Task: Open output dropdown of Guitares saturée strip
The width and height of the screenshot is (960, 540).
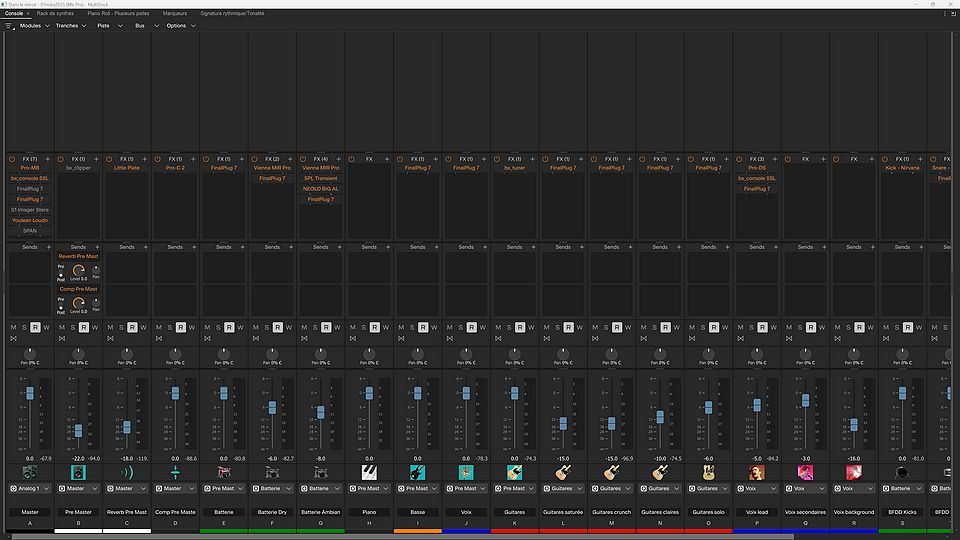Action: [x=563, y=489]
